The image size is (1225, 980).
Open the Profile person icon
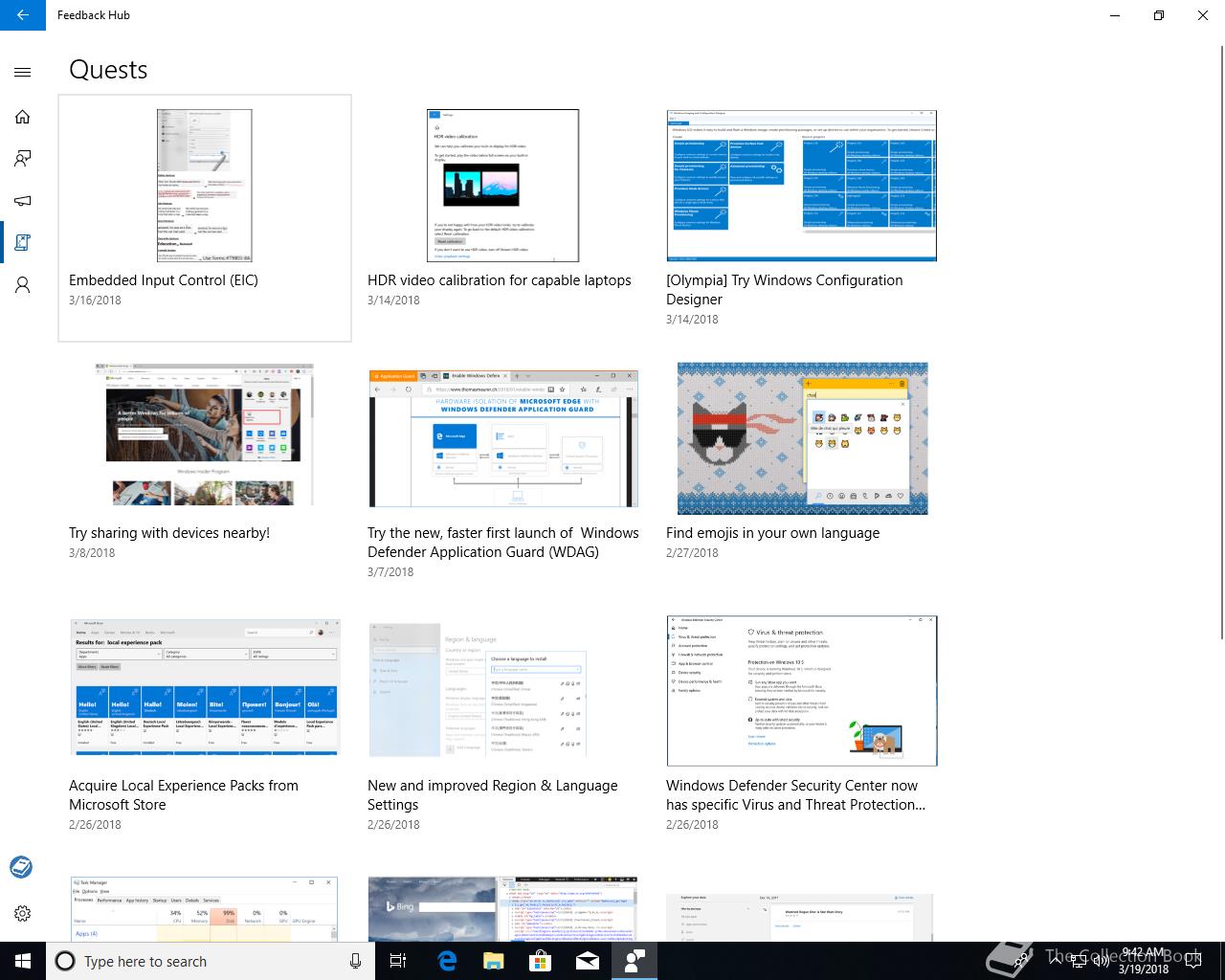click(23, 285)
